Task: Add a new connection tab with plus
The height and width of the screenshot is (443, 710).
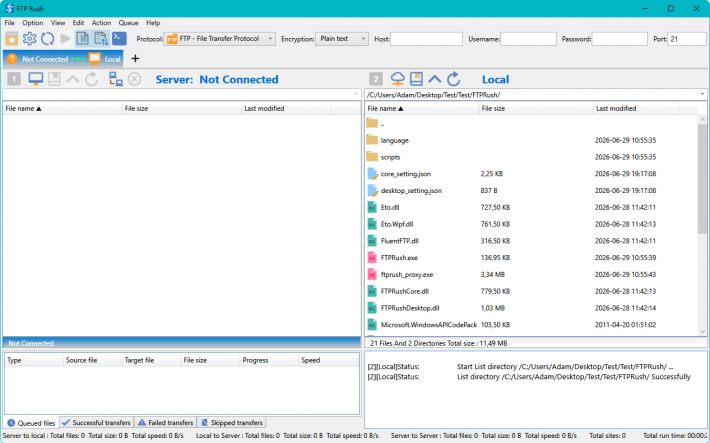Action: pos(135,58)
